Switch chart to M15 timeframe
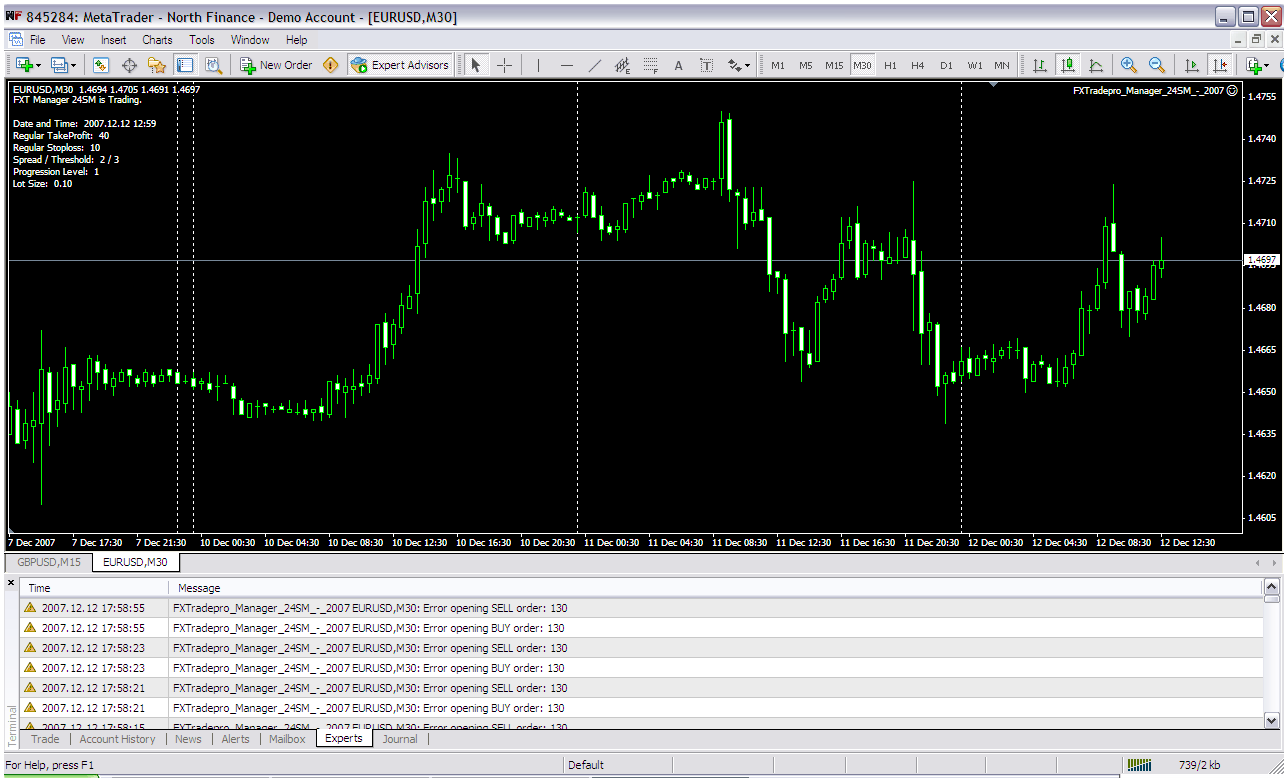This screenshot has width=1288, height=778. [834, 65]
